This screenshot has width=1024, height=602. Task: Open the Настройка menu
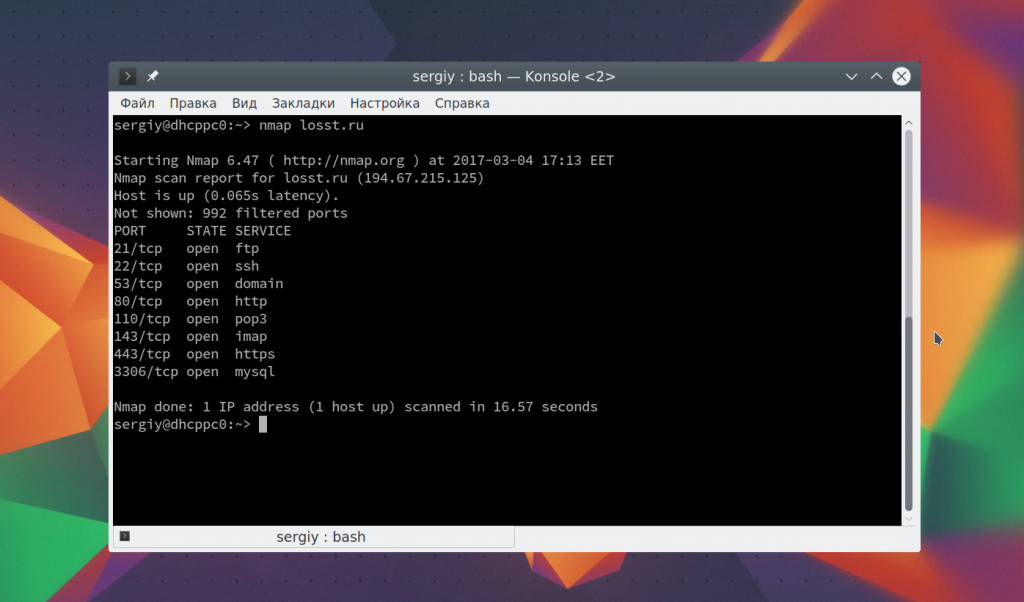click(385, 103)
